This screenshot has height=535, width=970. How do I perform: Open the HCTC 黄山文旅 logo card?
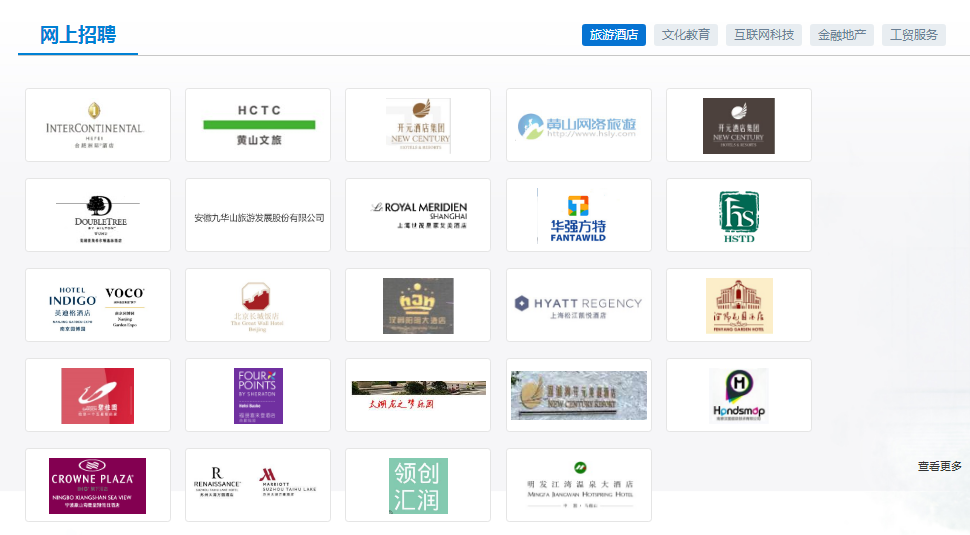pos(258,125)
